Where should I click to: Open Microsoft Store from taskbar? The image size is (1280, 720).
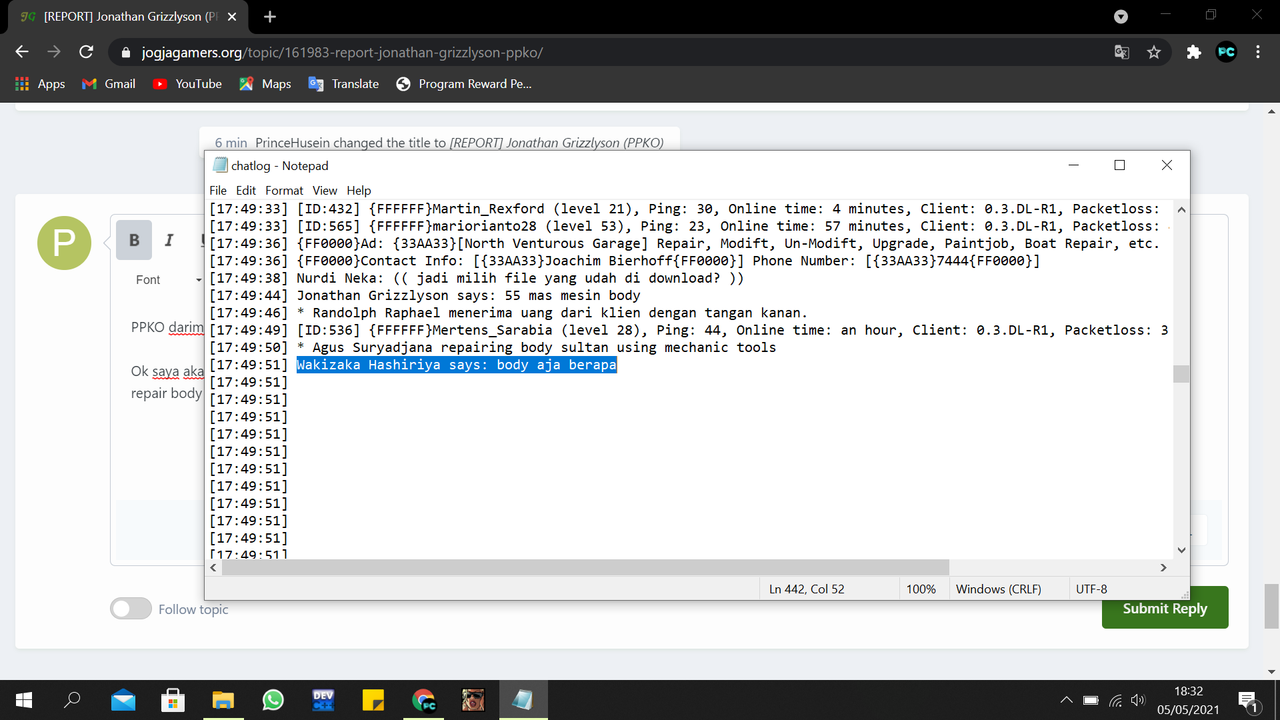(x=173, y=700)
